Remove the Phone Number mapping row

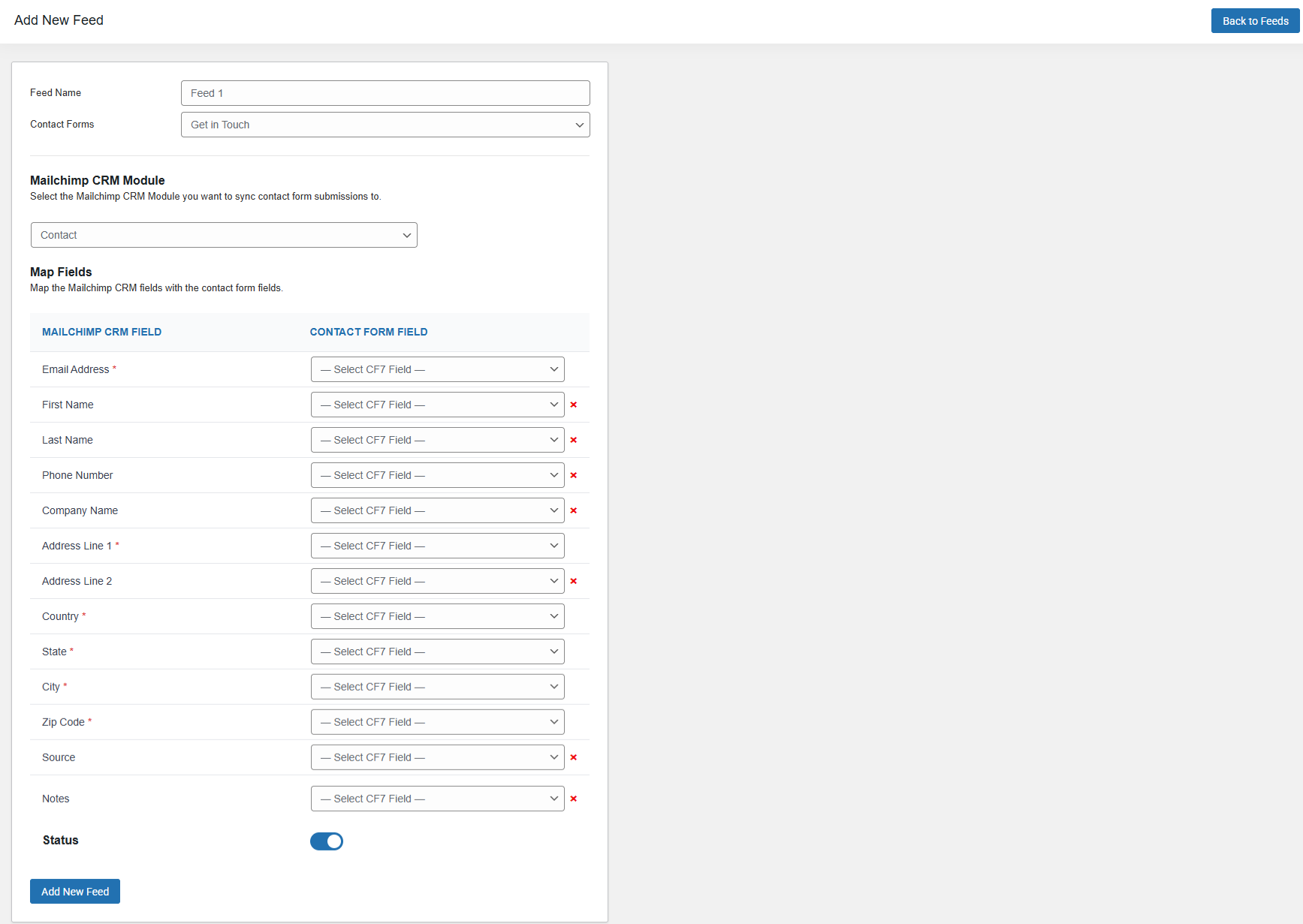point(574,475)
